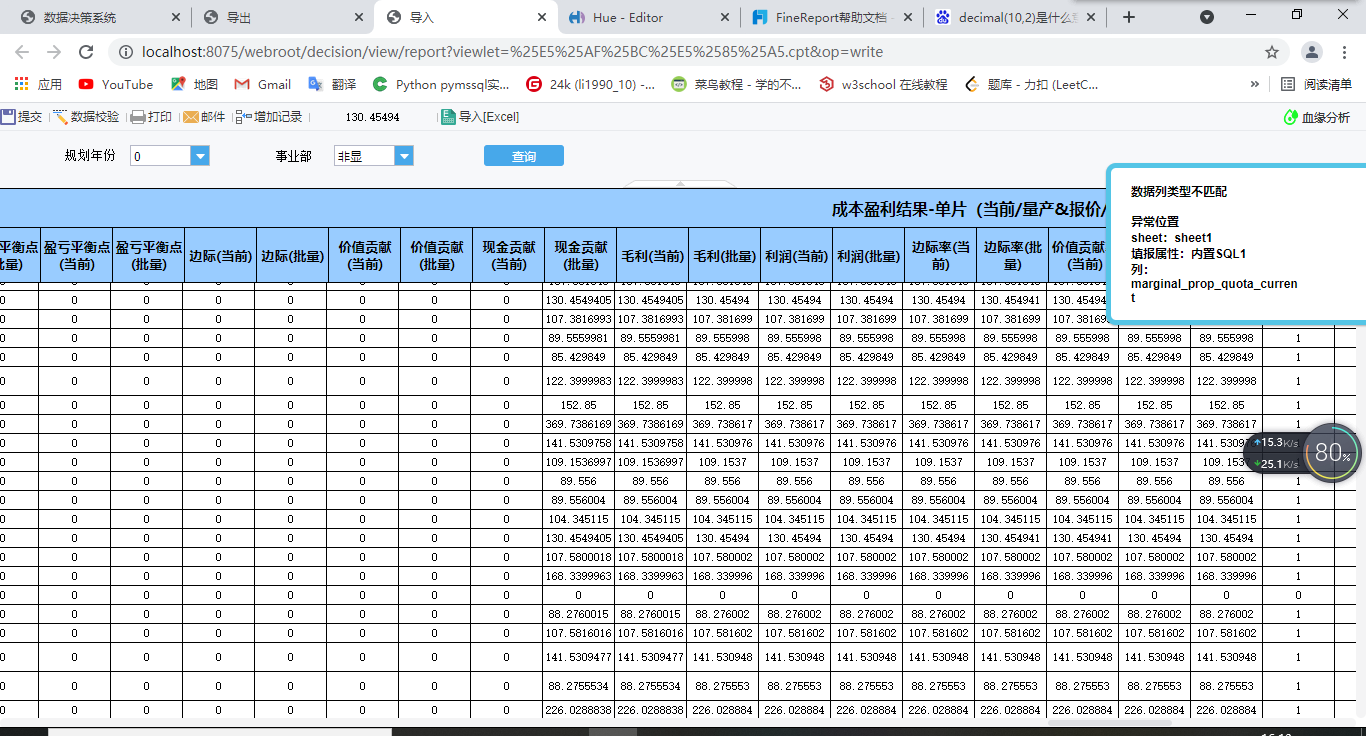Image resolution: width=1366 pixels, height=736 pixels.
Task: Click the 盈亏平衡点(当前) column header
Action: click(76, 256)
